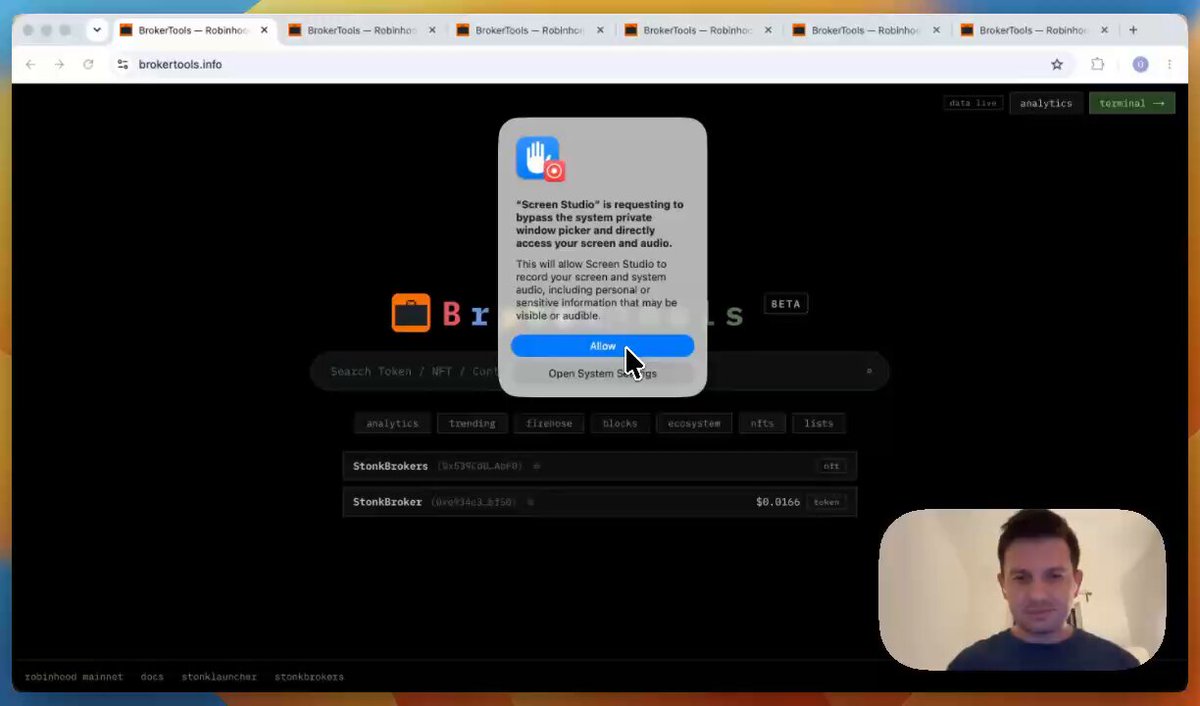
Task: Open the docs footer link
Action: click(x=152, y=677)
